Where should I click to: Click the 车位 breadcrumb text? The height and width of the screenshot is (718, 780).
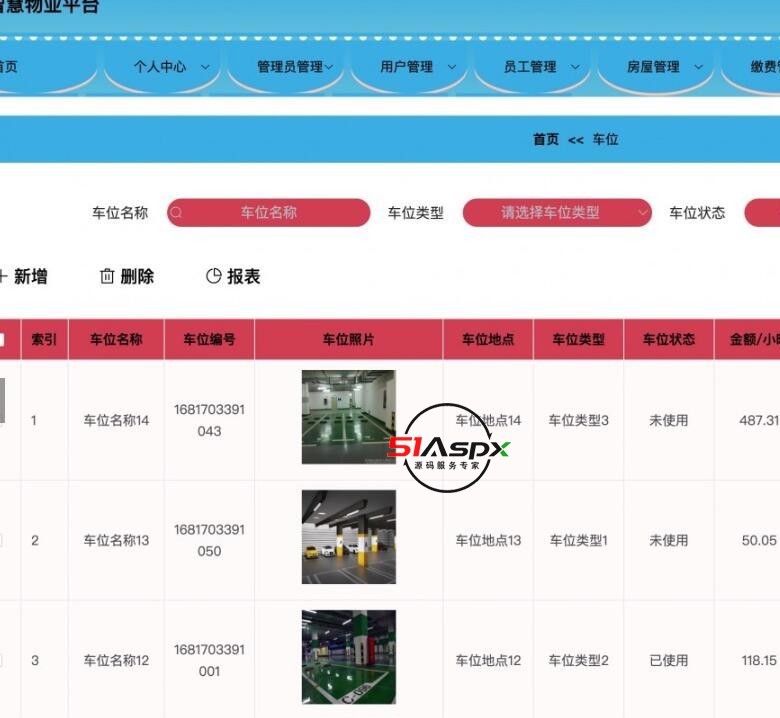click(x=605, y=139)
